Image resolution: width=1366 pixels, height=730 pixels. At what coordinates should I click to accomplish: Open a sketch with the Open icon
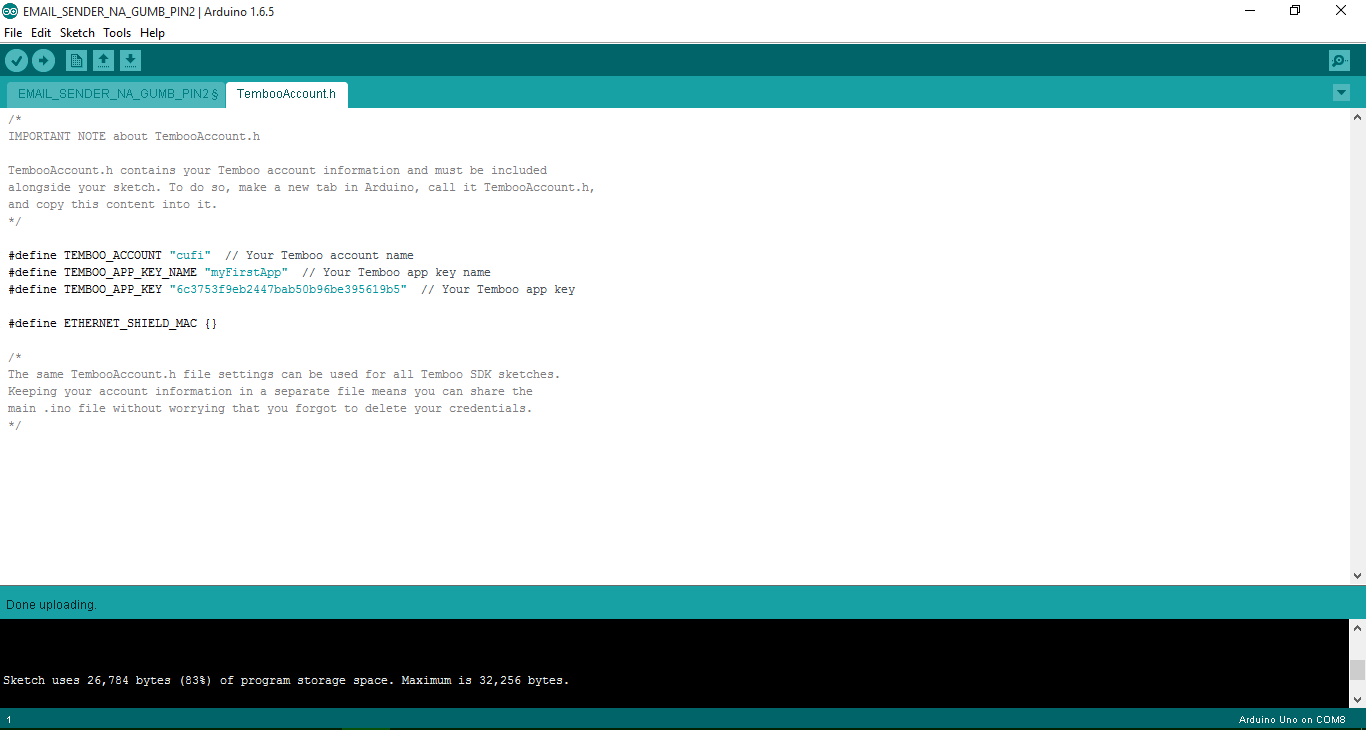(103, 61)
